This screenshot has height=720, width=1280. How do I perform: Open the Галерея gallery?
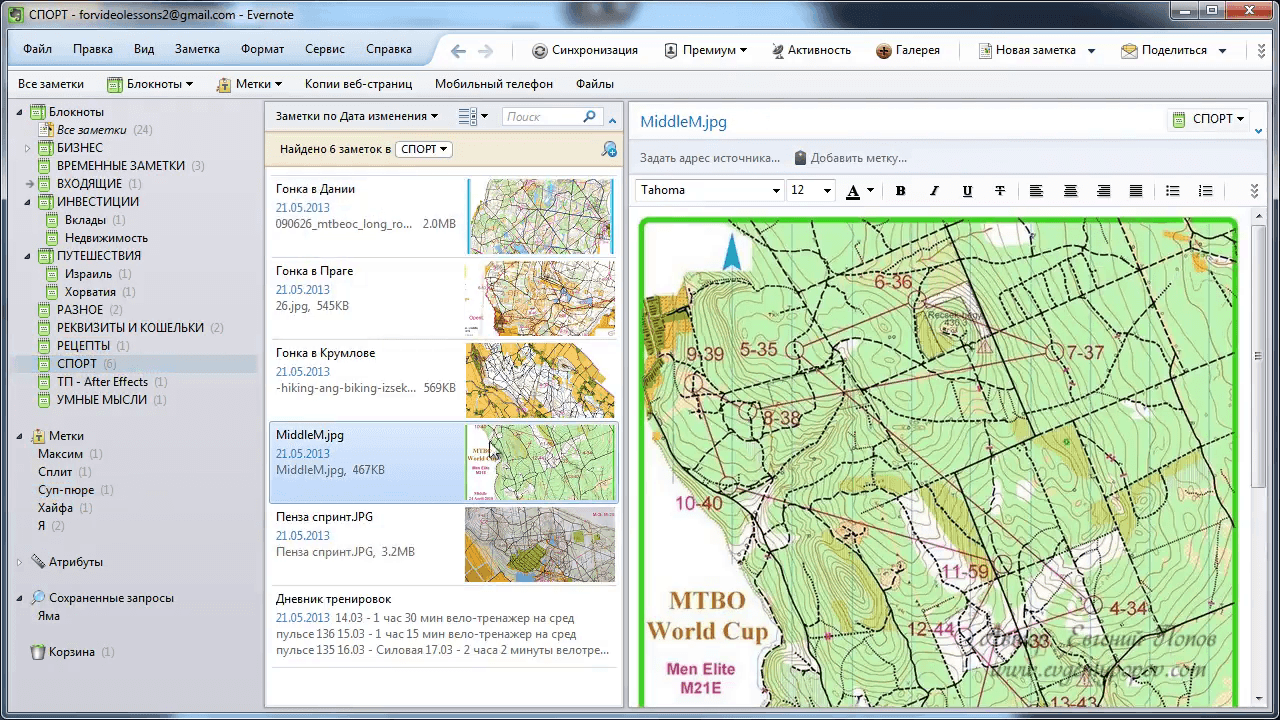[908, 50]
